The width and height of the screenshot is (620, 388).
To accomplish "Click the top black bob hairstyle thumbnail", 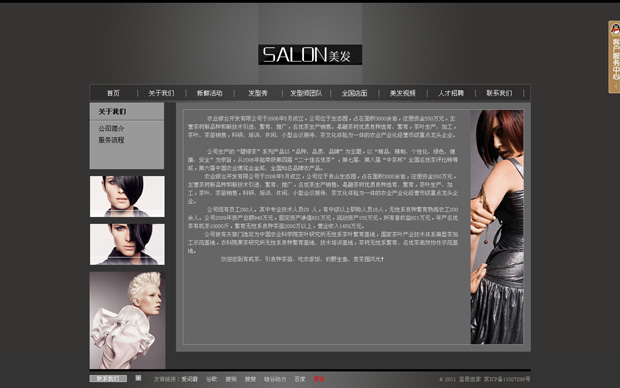I will [127, 197].
